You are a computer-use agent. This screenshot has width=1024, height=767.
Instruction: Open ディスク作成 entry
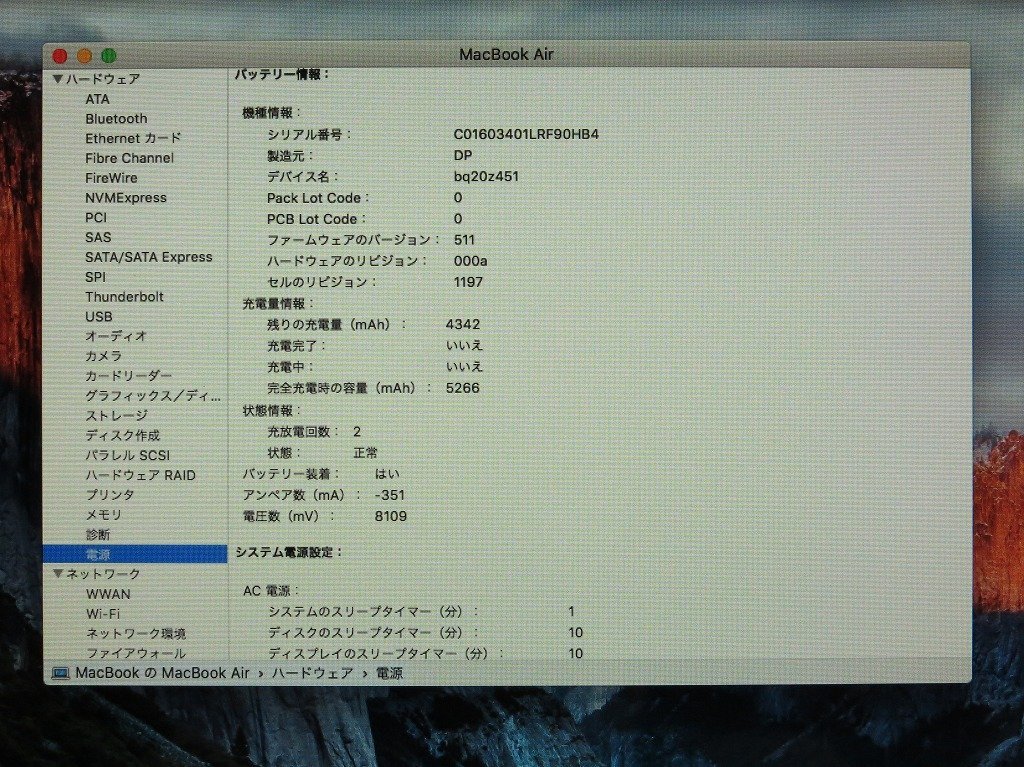coord(122,436)
